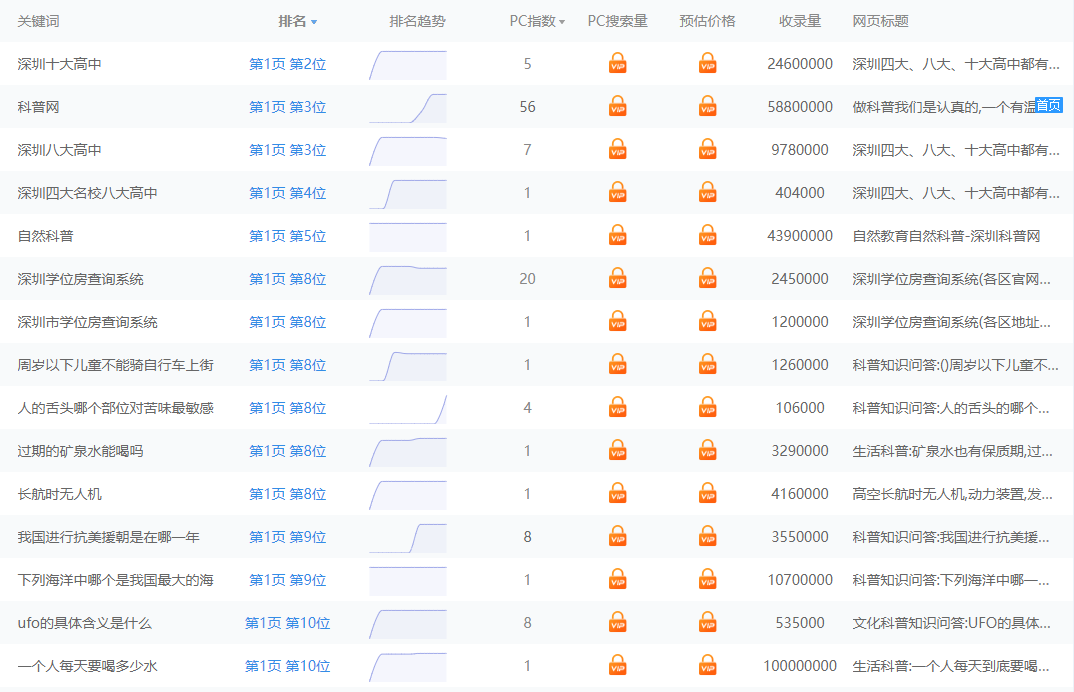The image size is (1074, 692).
Task: Click VIP lock icon in PC搜索量 for 科普网
Action: coord(618,107)
